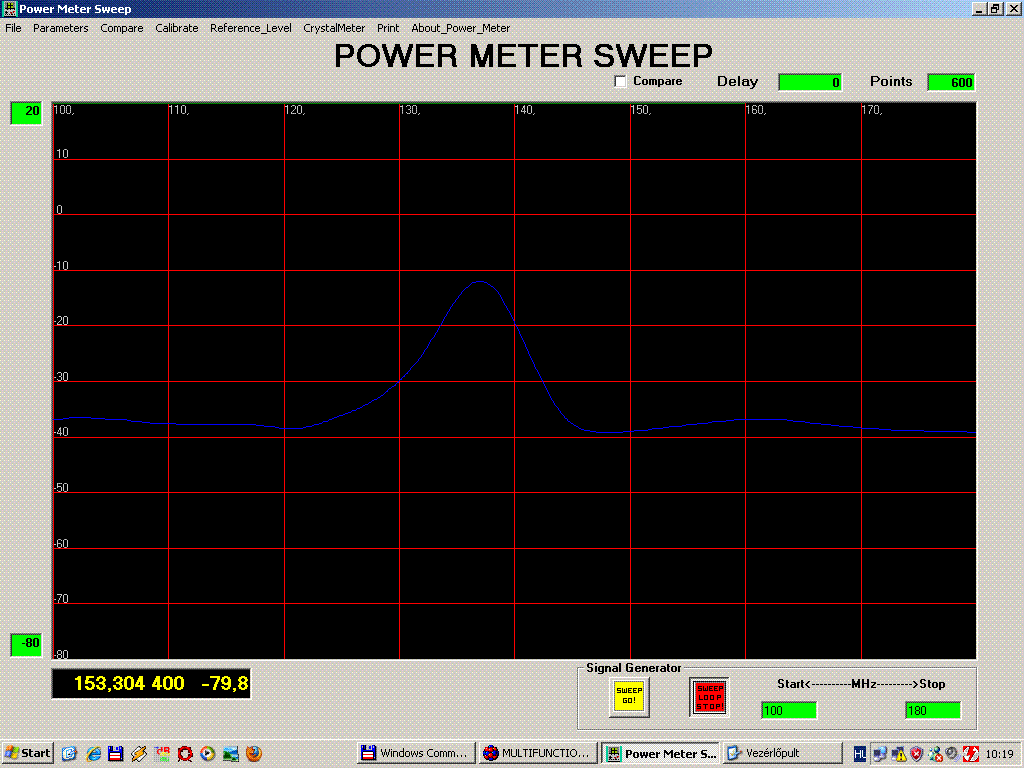Launch Show Desktop from quick launch
Image resolution: width=1024 pixels, height=768 pixels.
point(70,754)
